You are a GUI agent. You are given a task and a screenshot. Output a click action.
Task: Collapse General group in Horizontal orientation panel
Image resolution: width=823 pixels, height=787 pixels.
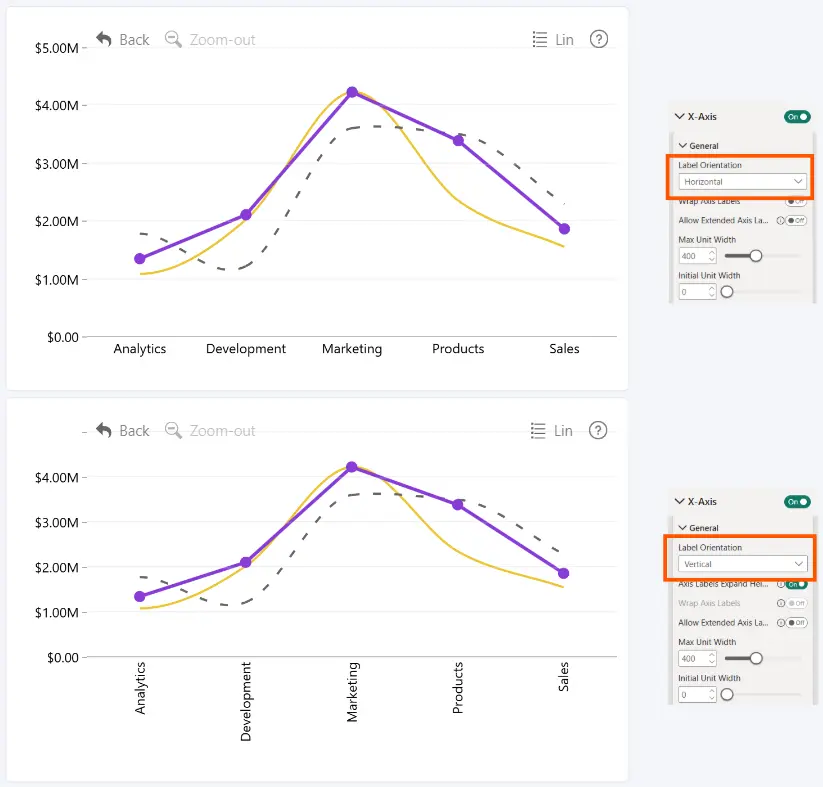pyautogui.click(x=683, y=145)
